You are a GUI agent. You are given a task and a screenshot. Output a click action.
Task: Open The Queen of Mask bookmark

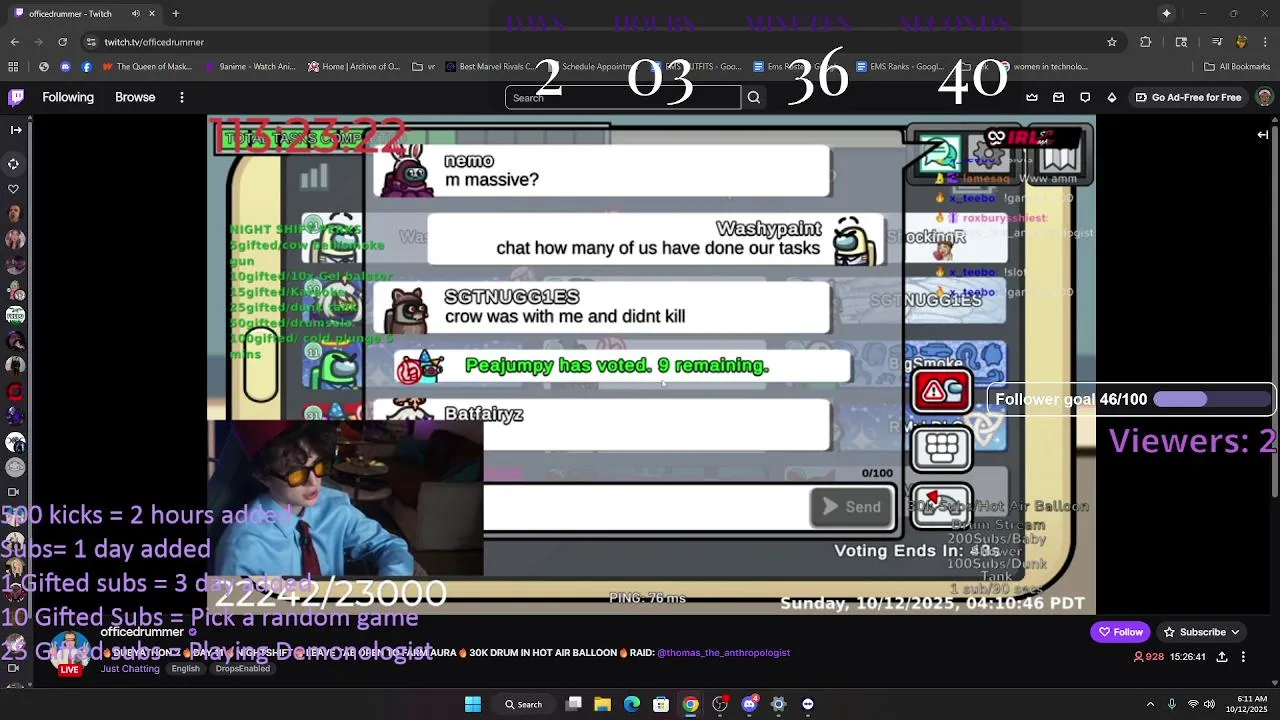point(146,67)
